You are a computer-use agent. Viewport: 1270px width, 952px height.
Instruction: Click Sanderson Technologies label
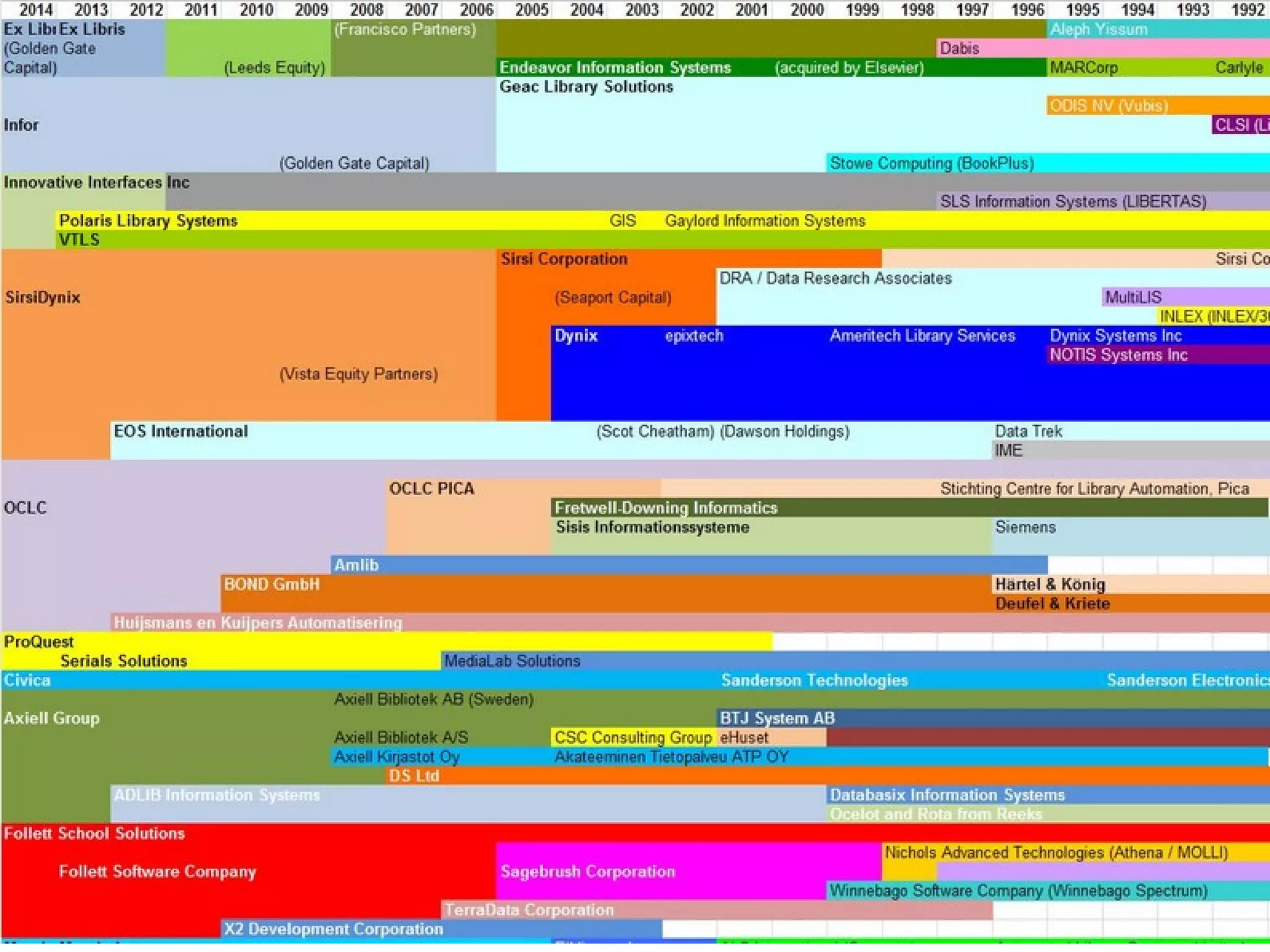point(814,681)
